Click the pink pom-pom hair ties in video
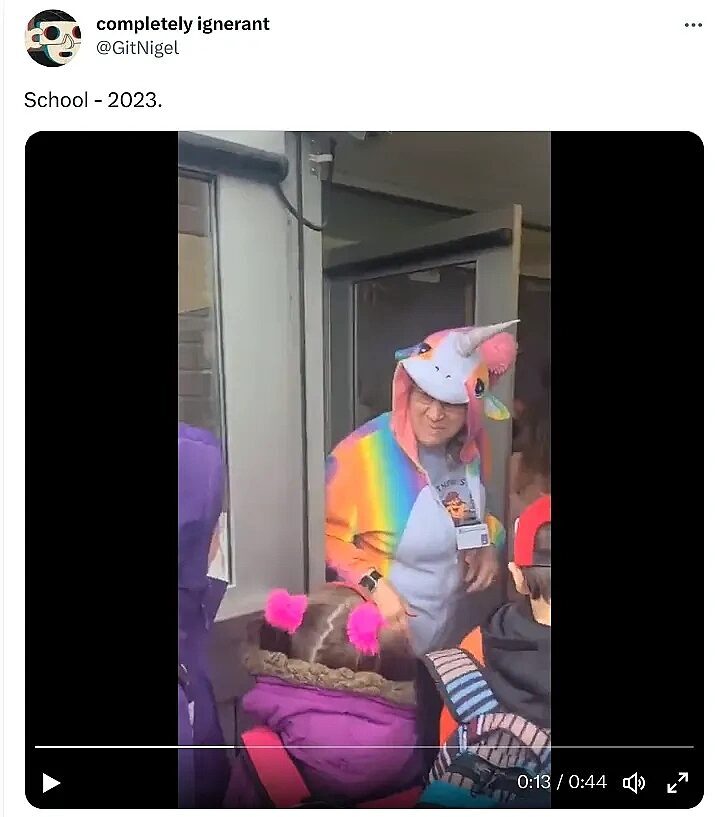This screenshot has height=817, width=715. 324,619
